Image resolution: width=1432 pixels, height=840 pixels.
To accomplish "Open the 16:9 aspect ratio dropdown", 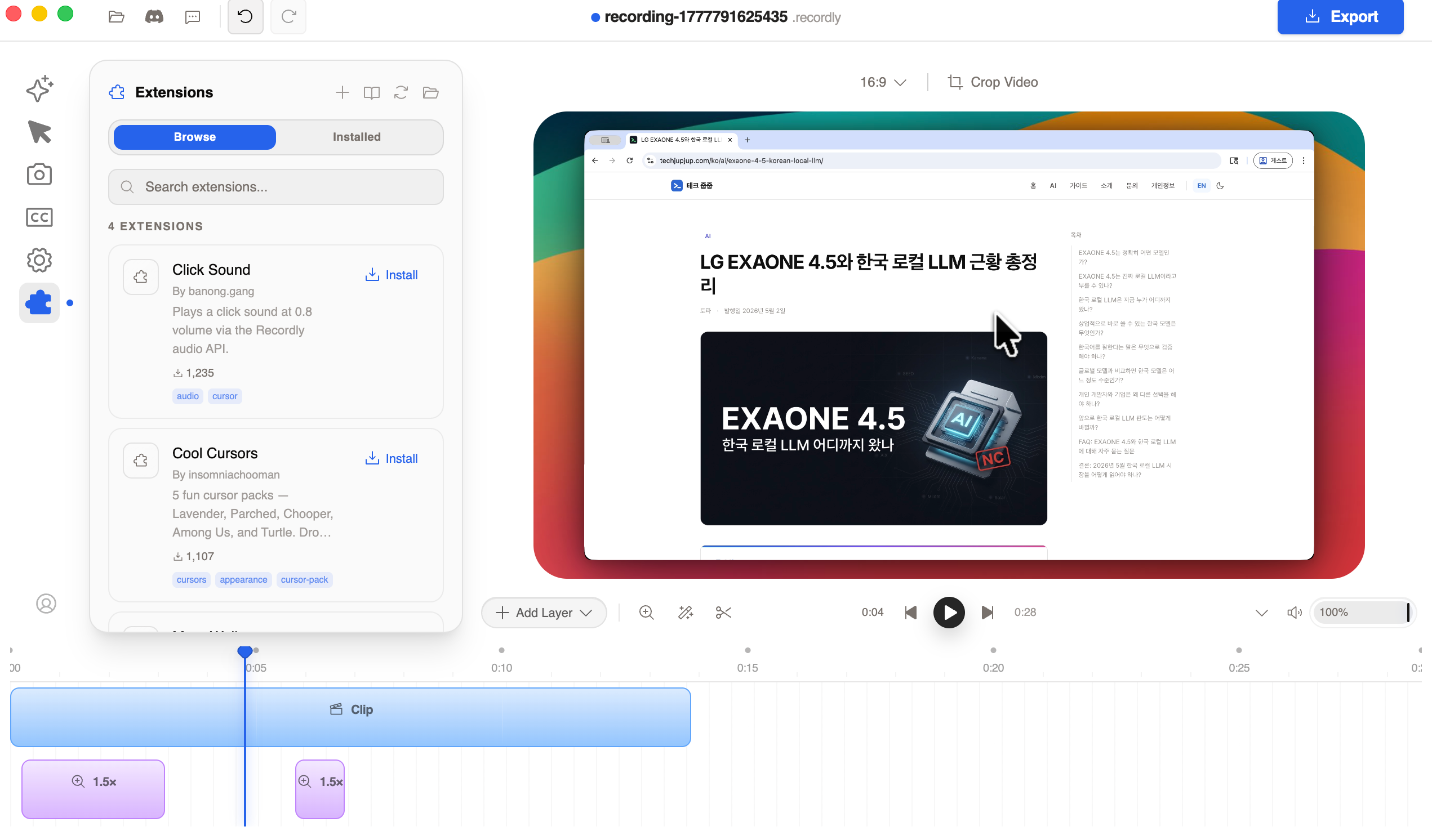I will click(x=883, y=82).
